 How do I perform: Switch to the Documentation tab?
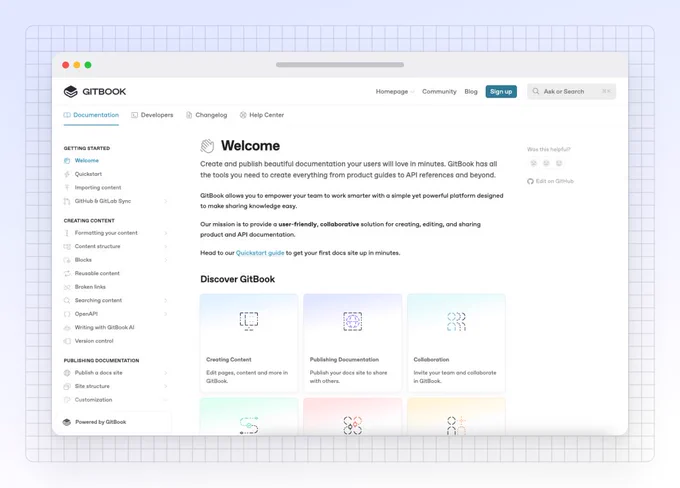point(91,115)
